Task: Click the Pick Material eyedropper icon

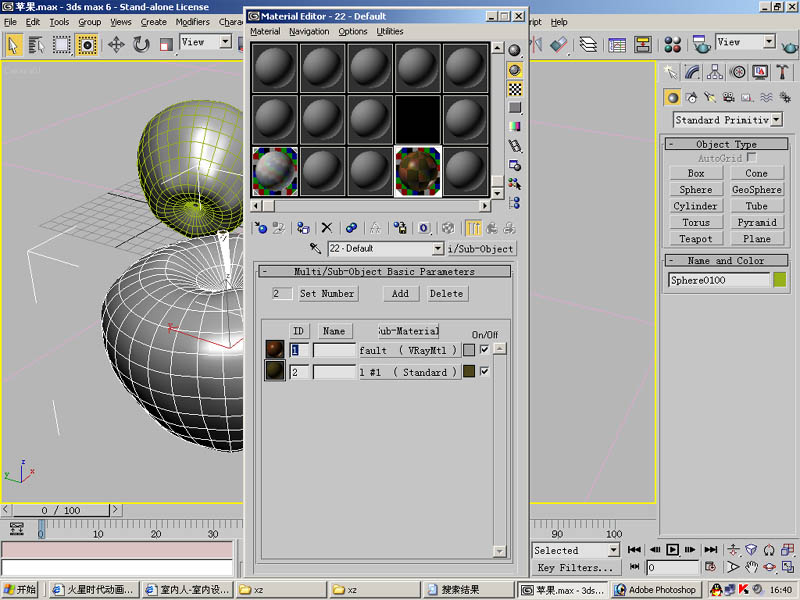Action: 315,248
